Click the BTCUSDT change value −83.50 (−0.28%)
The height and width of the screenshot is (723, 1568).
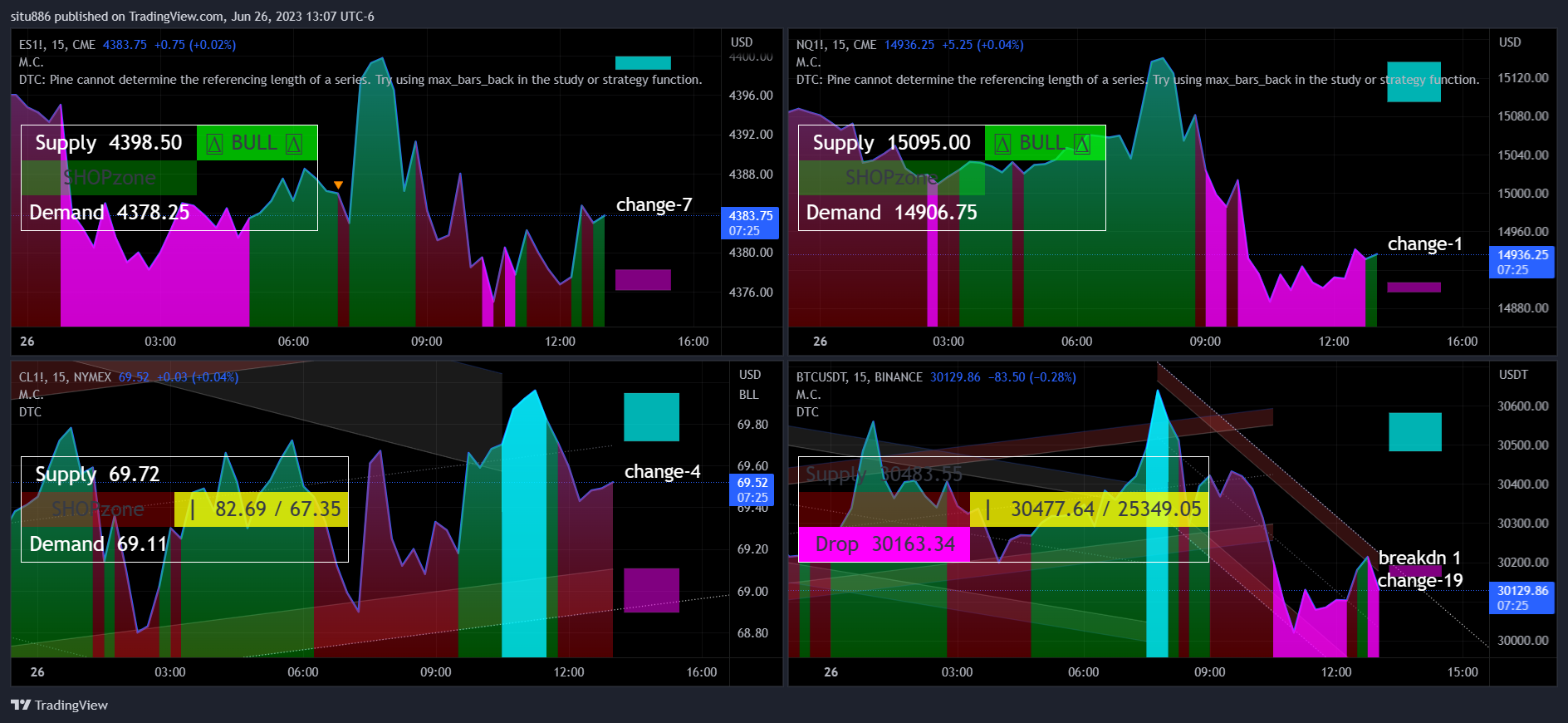pos(1032,377)
